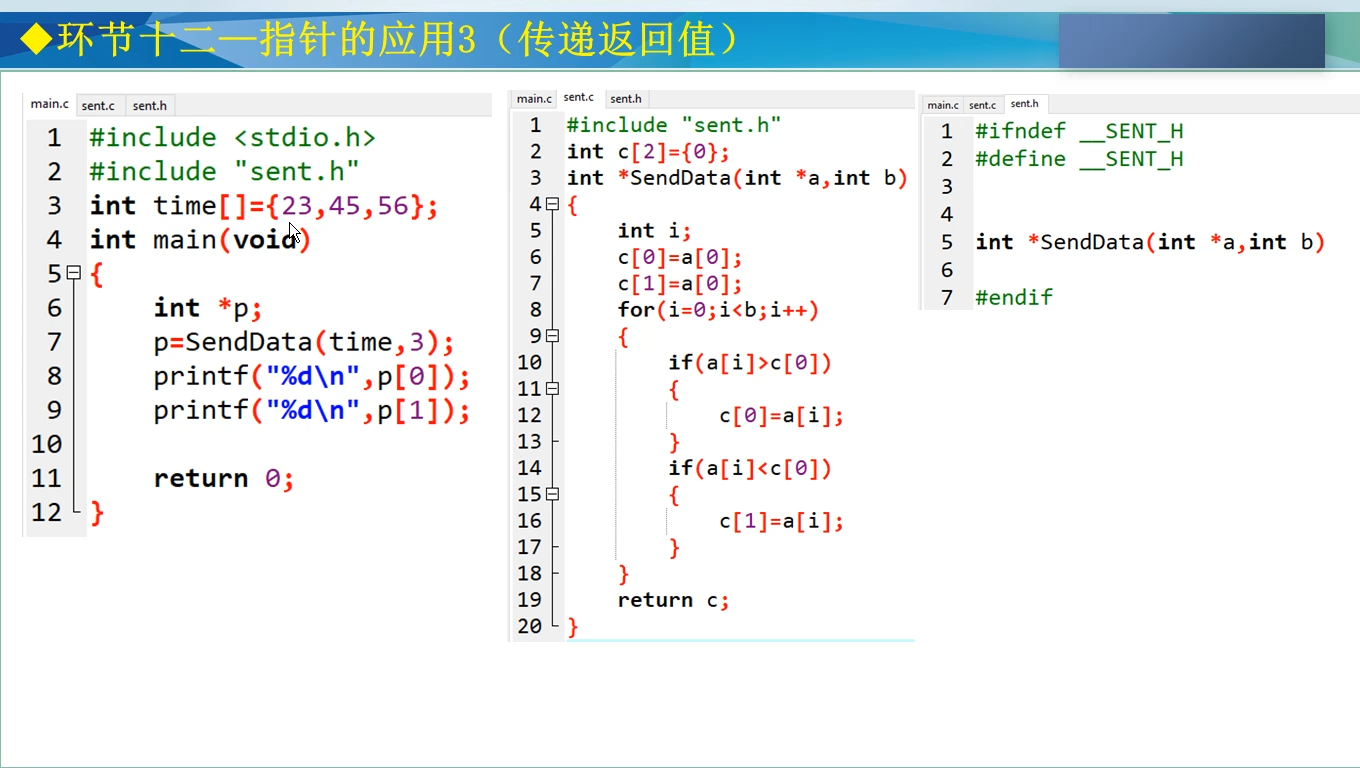Viewport: 1360px width, 768px height.
Task: Click the SendData definition on sent.c line 3
Action: point(737,178)
